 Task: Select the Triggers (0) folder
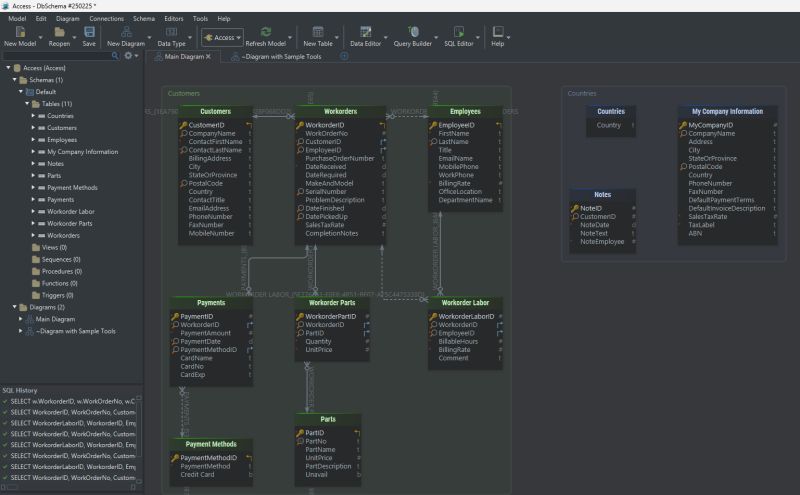tap(57, 295)
